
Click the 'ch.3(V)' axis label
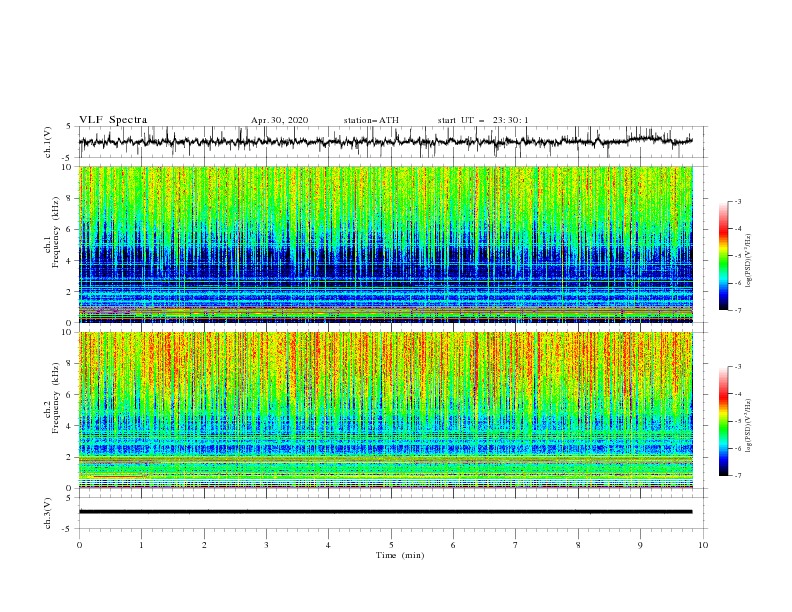(48, 513)
